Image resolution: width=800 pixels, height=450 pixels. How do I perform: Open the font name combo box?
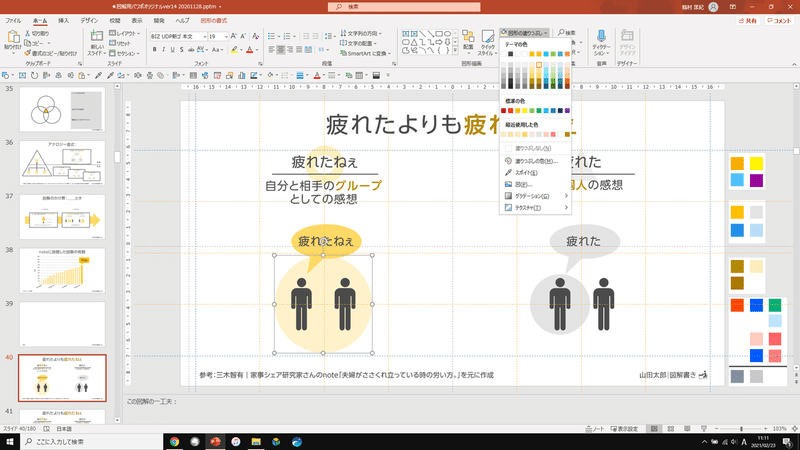point(179,37)
